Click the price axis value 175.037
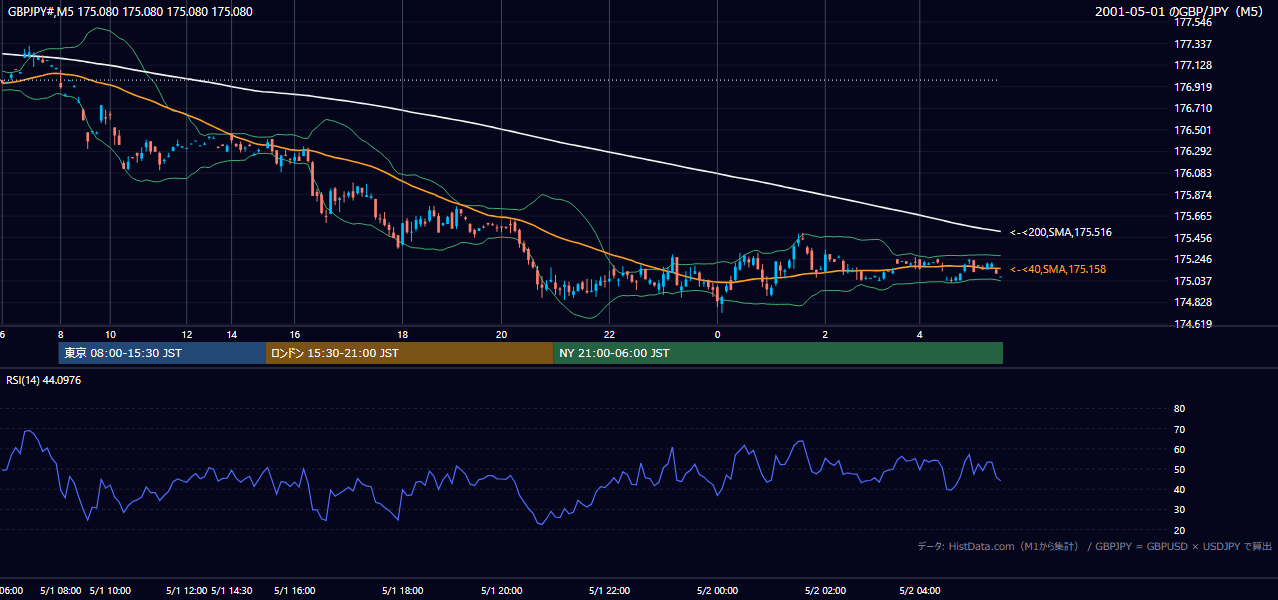The height and width of the screenshot is (600, 1278). coord(1192,281)
